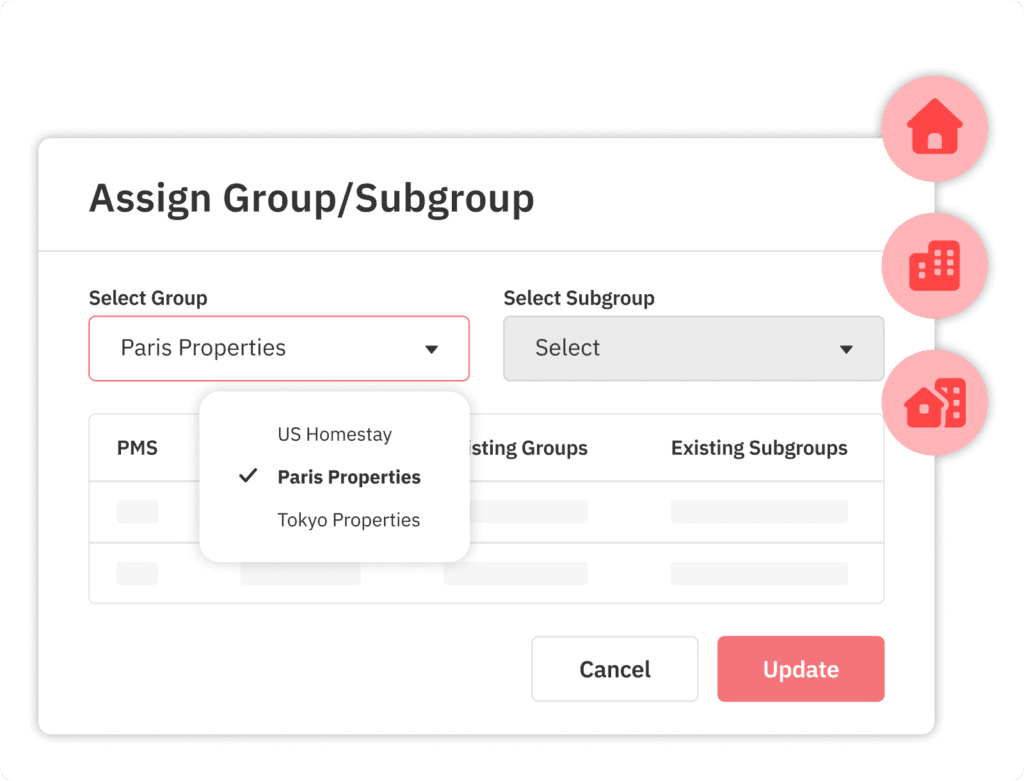This screenshot has height=781, width=1024.
Task: Pick Tokyo Properties from the list
Action: (x=348, y=520)
